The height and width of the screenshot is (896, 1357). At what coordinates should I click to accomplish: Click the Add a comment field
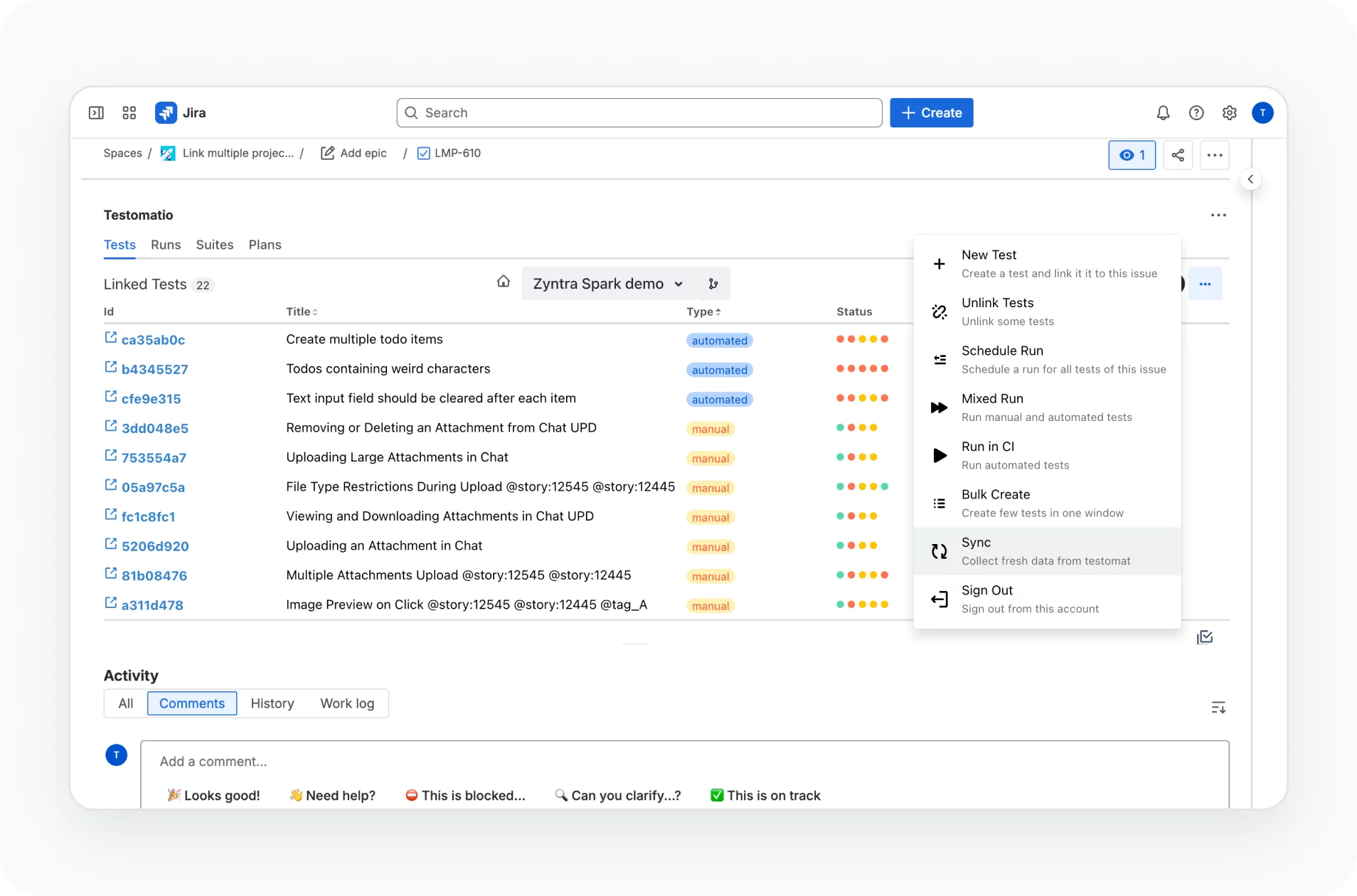tap(684, 761)
